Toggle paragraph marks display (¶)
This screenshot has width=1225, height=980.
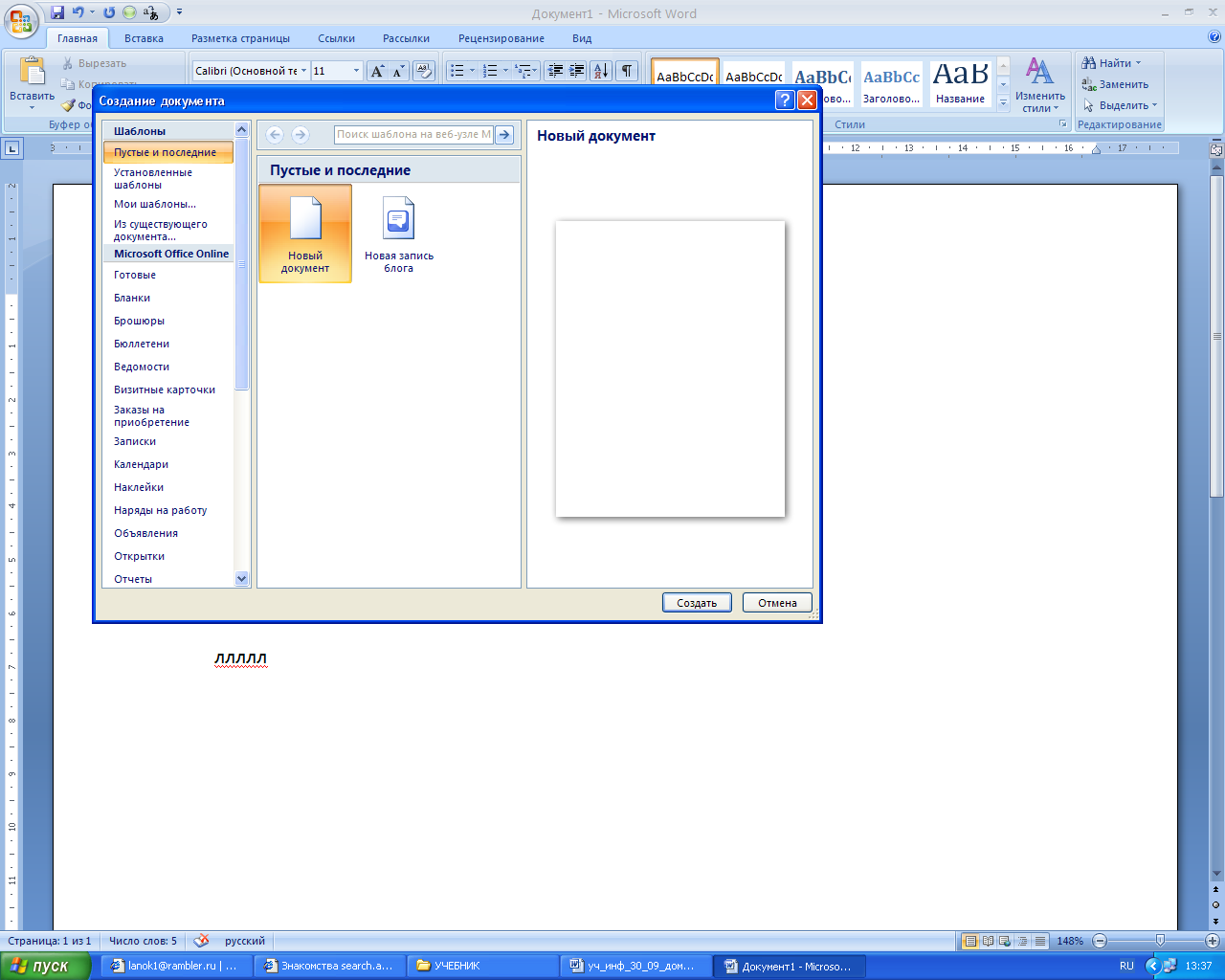pyautogui.click(x=627, y=71)
